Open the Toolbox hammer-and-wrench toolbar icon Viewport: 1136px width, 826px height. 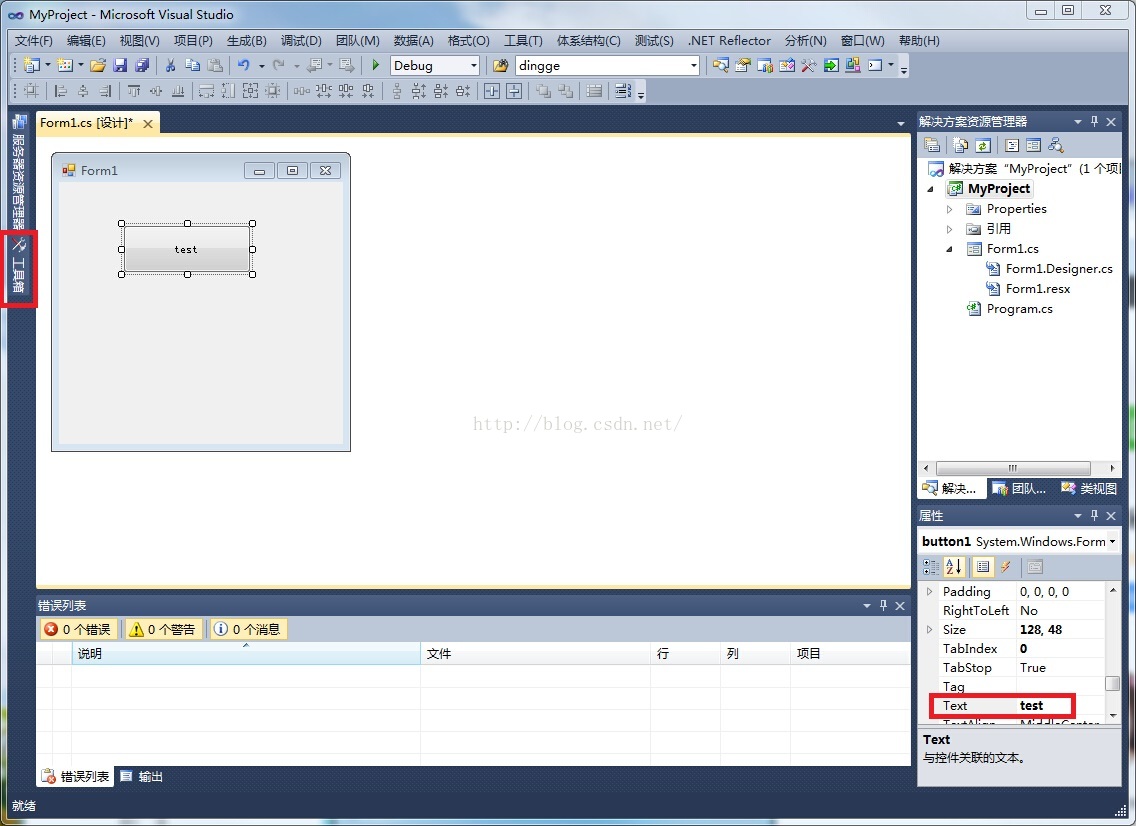(x=809, y=65)
